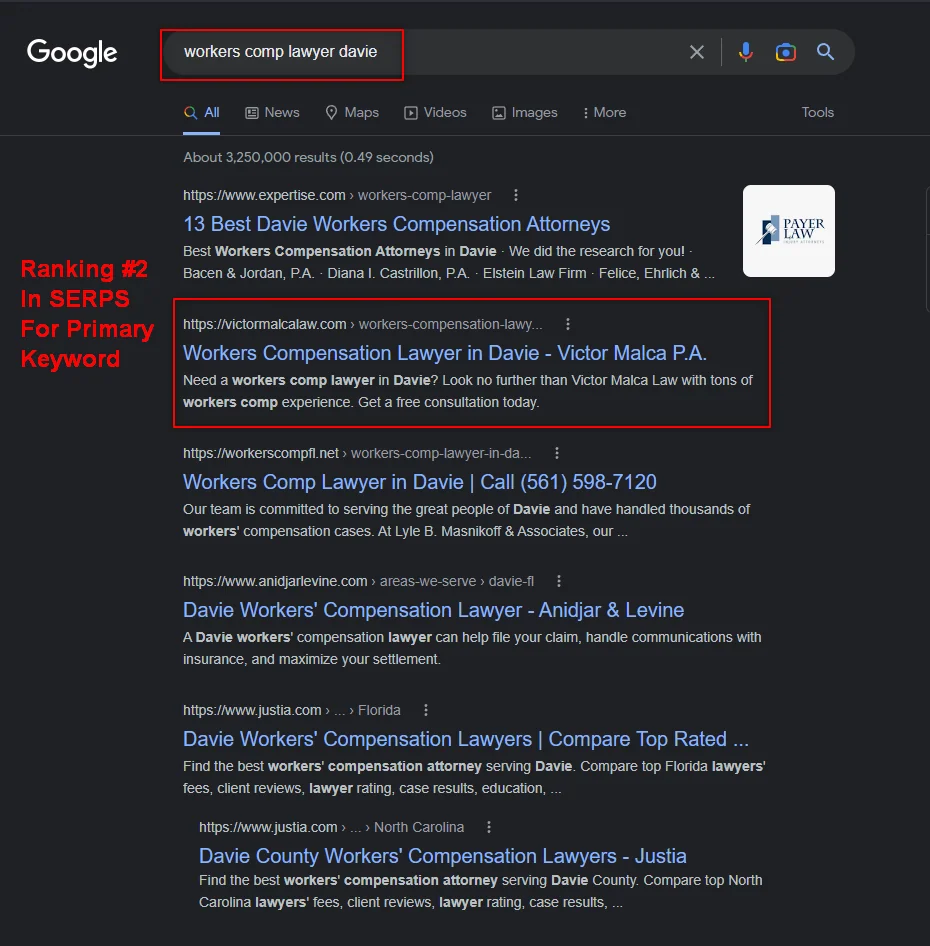This screenshot has height=946, width=930.
Task: Click the Payer Law thumbnail image
Action: [789, 231]
